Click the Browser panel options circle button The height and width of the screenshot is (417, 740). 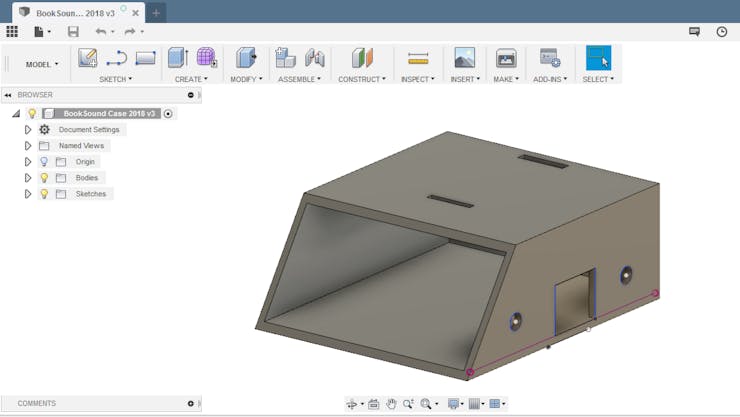pos(191,95)
